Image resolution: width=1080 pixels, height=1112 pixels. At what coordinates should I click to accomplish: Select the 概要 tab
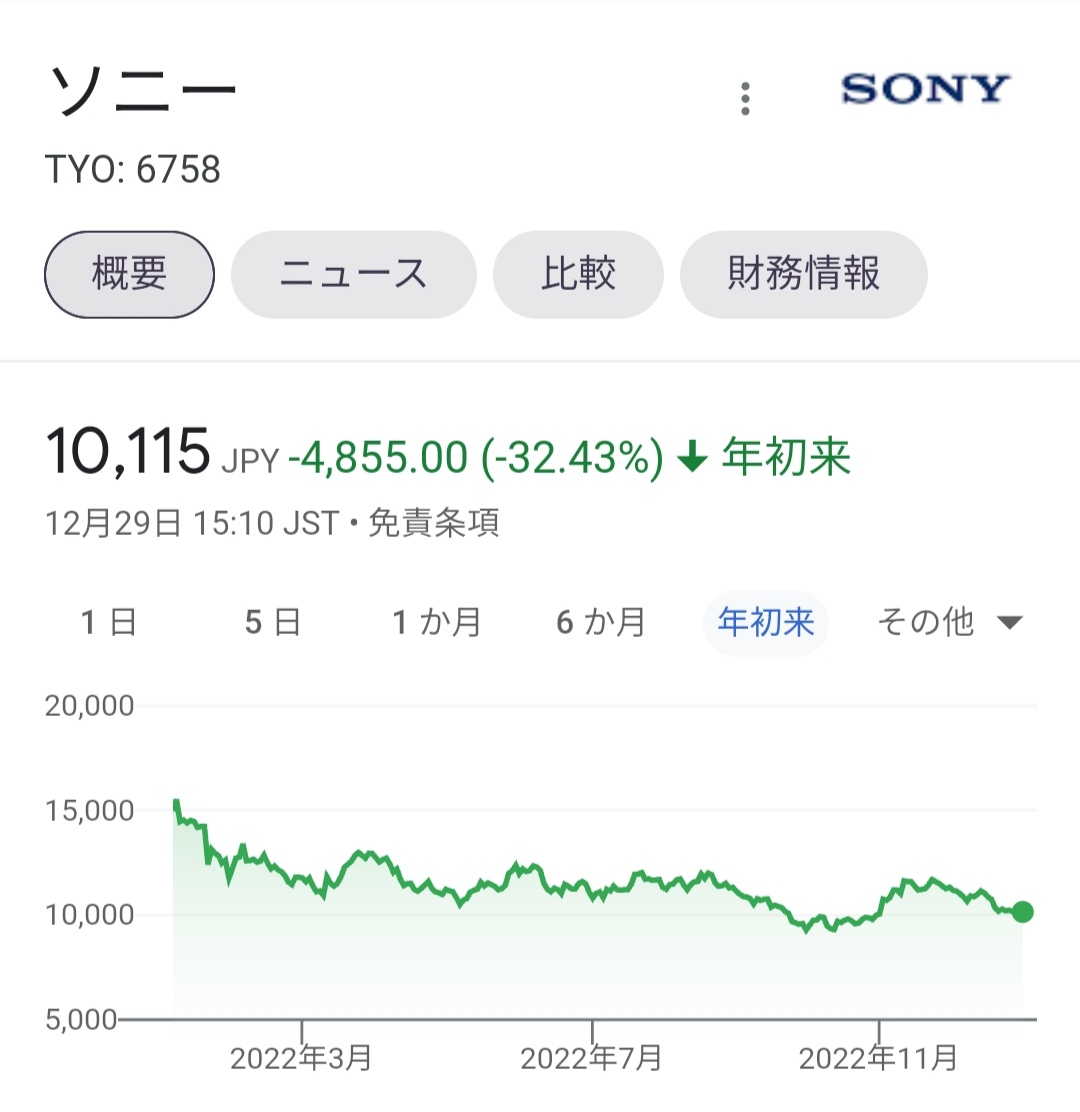[129, 274]
